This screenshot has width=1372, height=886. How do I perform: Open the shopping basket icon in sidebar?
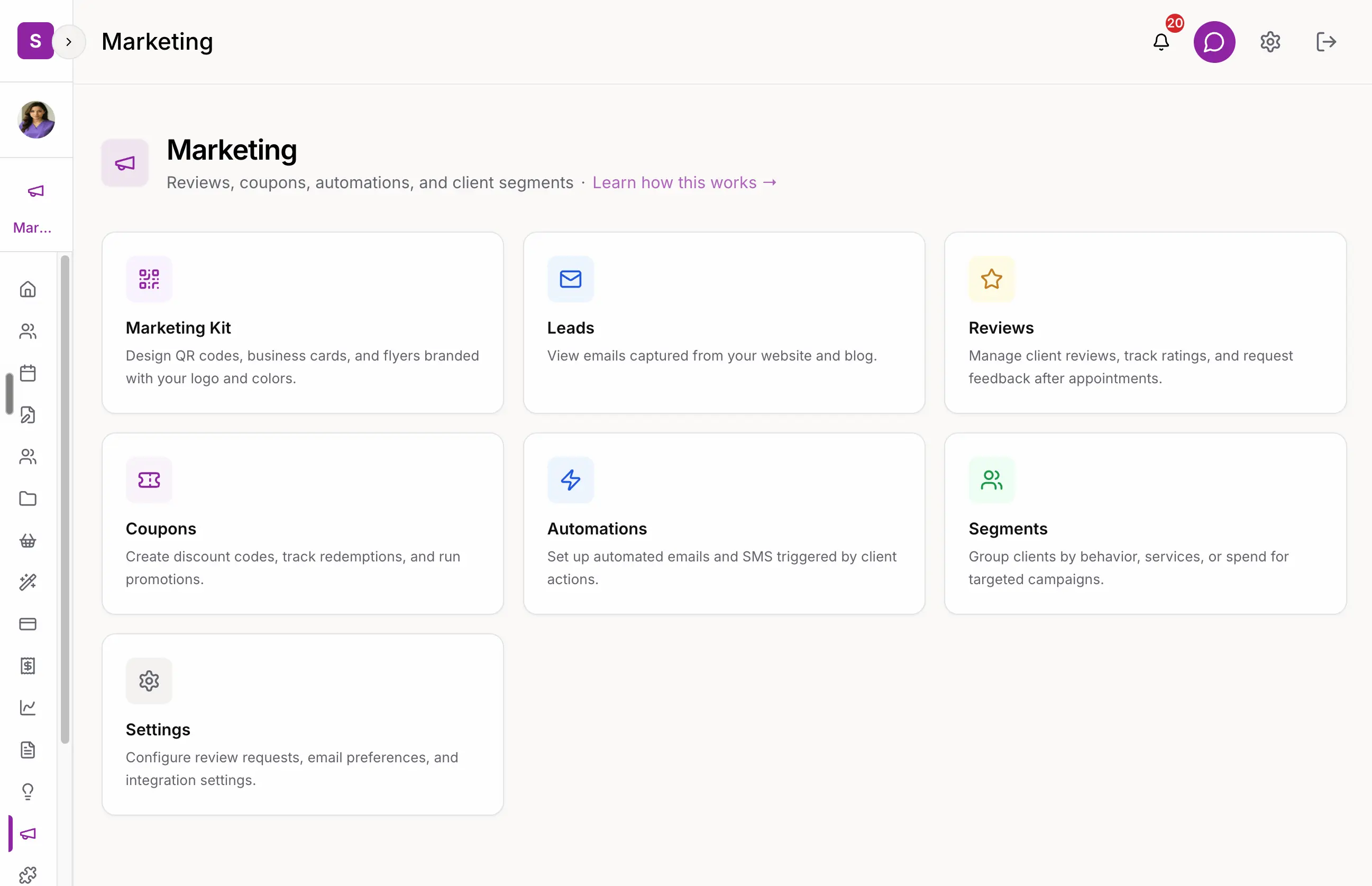click(x=28, y=540)
